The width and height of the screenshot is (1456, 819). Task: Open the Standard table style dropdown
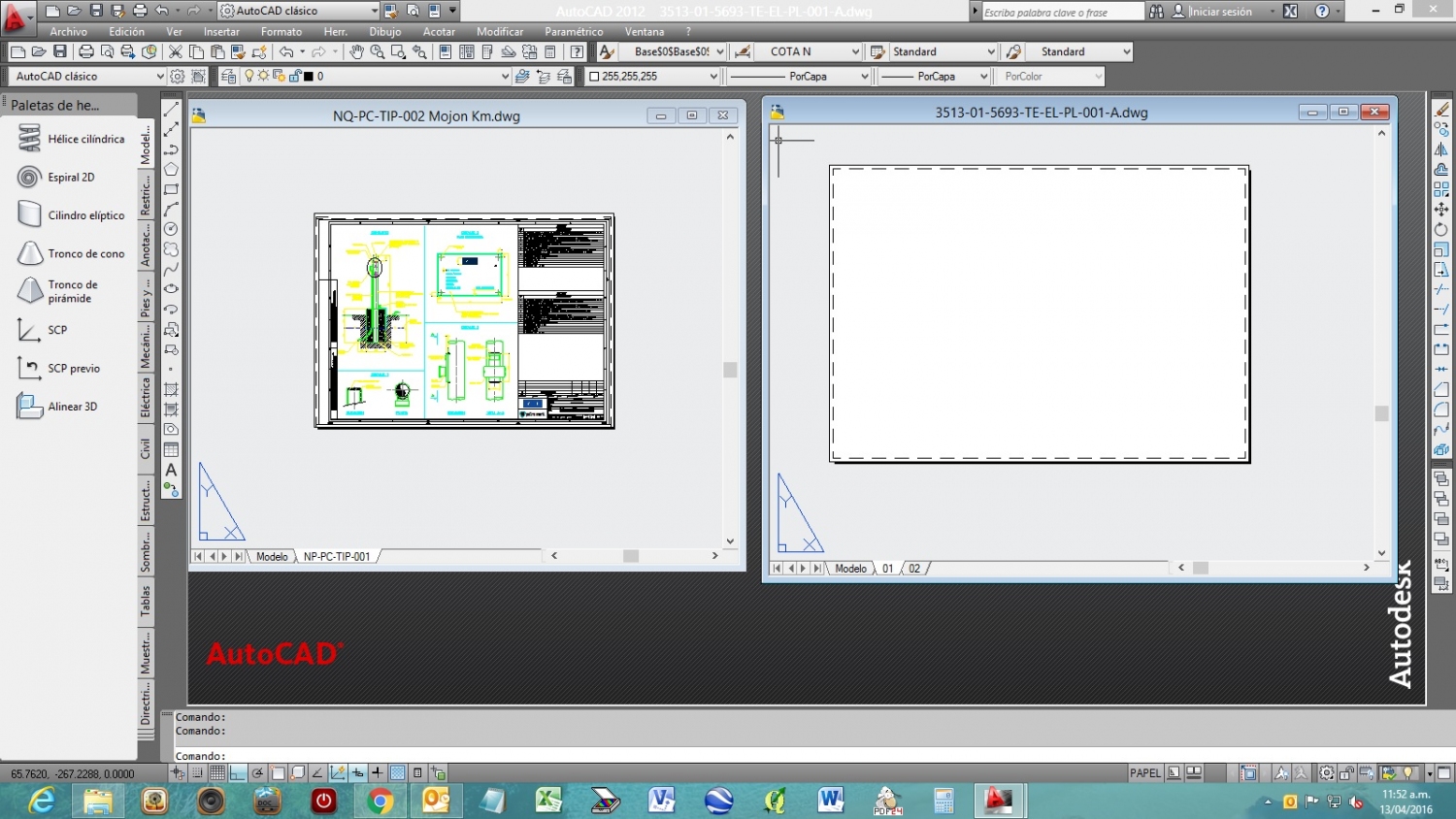(x=943, y=51)
